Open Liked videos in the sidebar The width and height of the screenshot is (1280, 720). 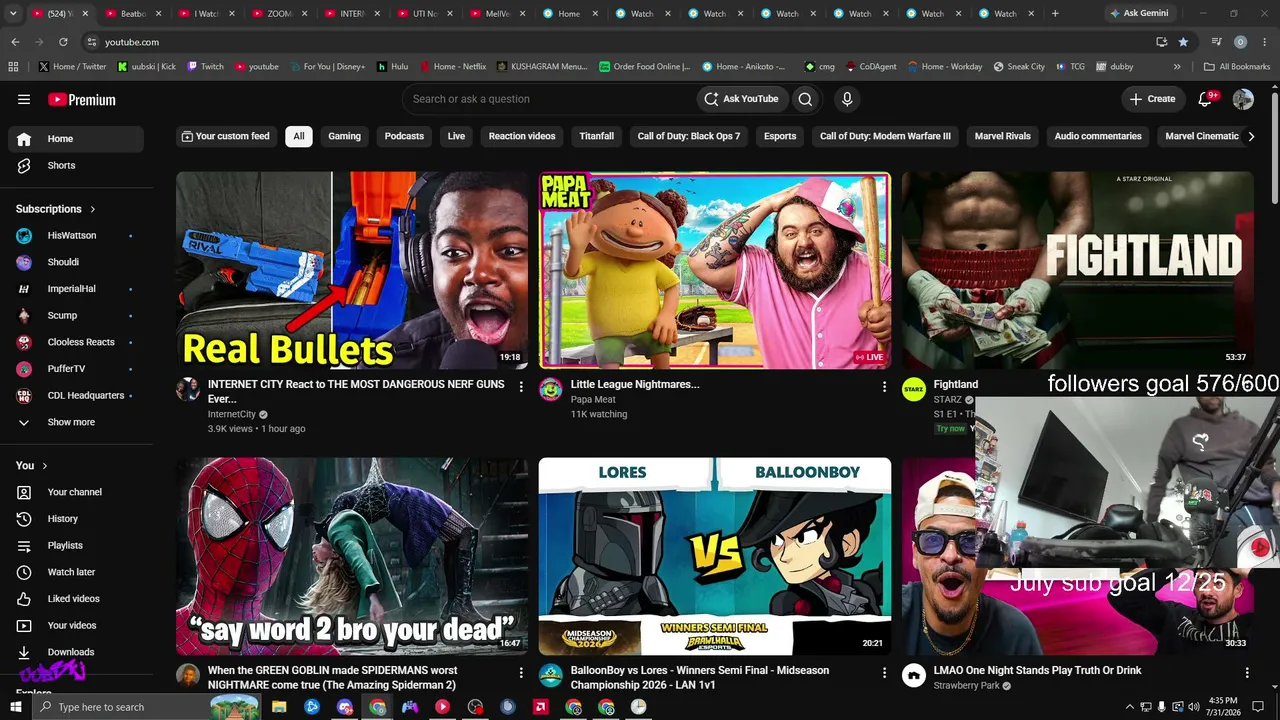pos(76,599)
